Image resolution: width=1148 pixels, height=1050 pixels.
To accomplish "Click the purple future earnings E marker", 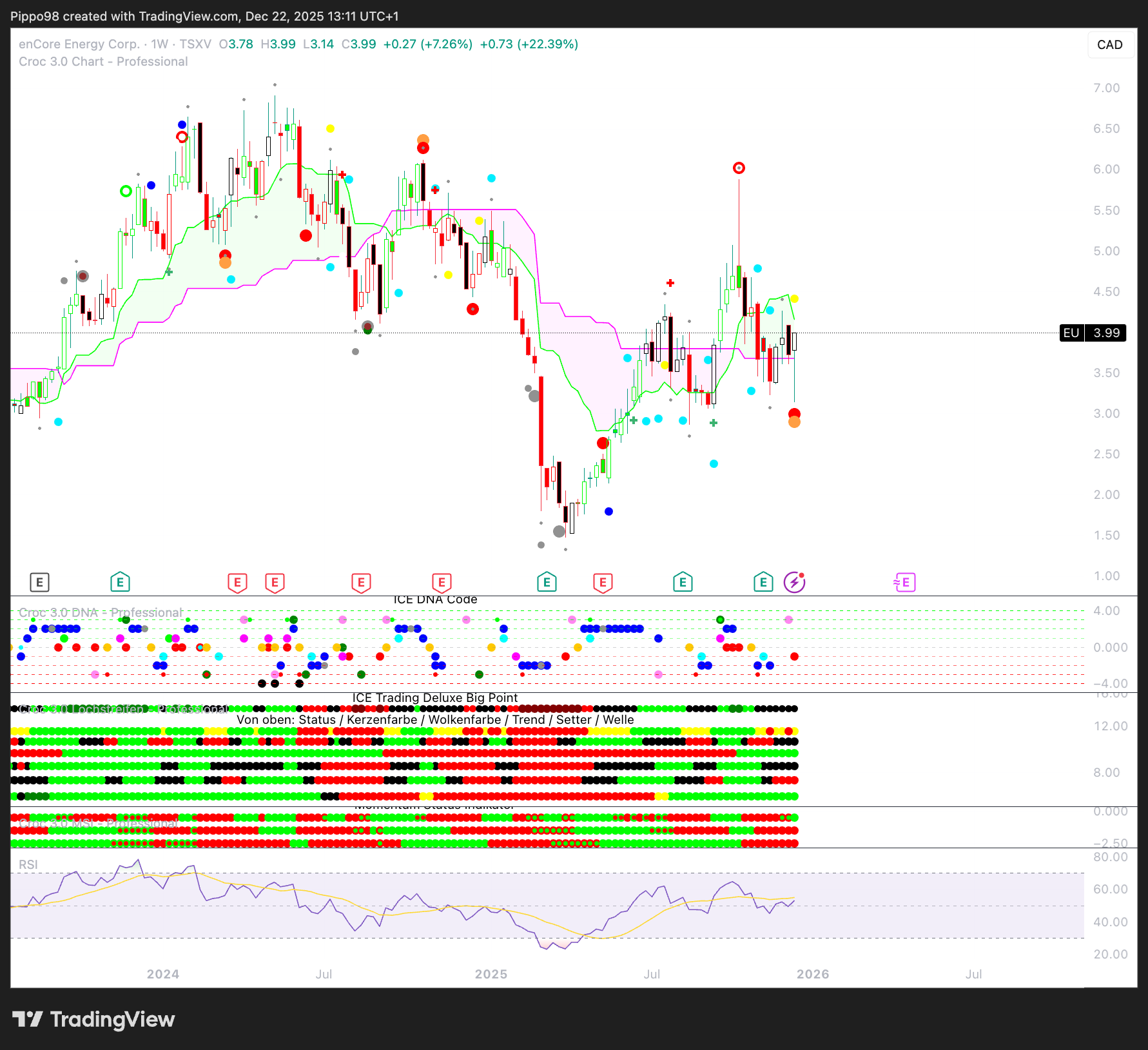I will (x=904, y=583).
